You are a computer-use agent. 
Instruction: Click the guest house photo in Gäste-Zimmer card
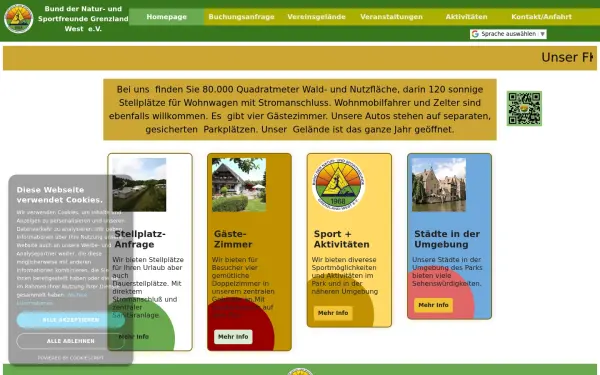[x=239, y=185]
